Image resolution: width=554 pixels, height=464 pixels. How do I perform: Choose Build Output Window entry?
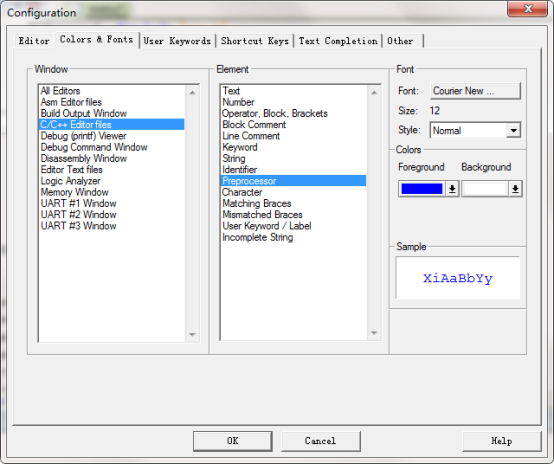click(x=112, y=113)
